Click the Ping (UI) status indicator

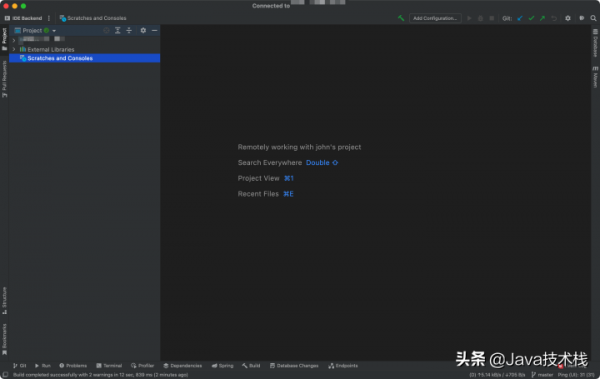tap(576, 375)
